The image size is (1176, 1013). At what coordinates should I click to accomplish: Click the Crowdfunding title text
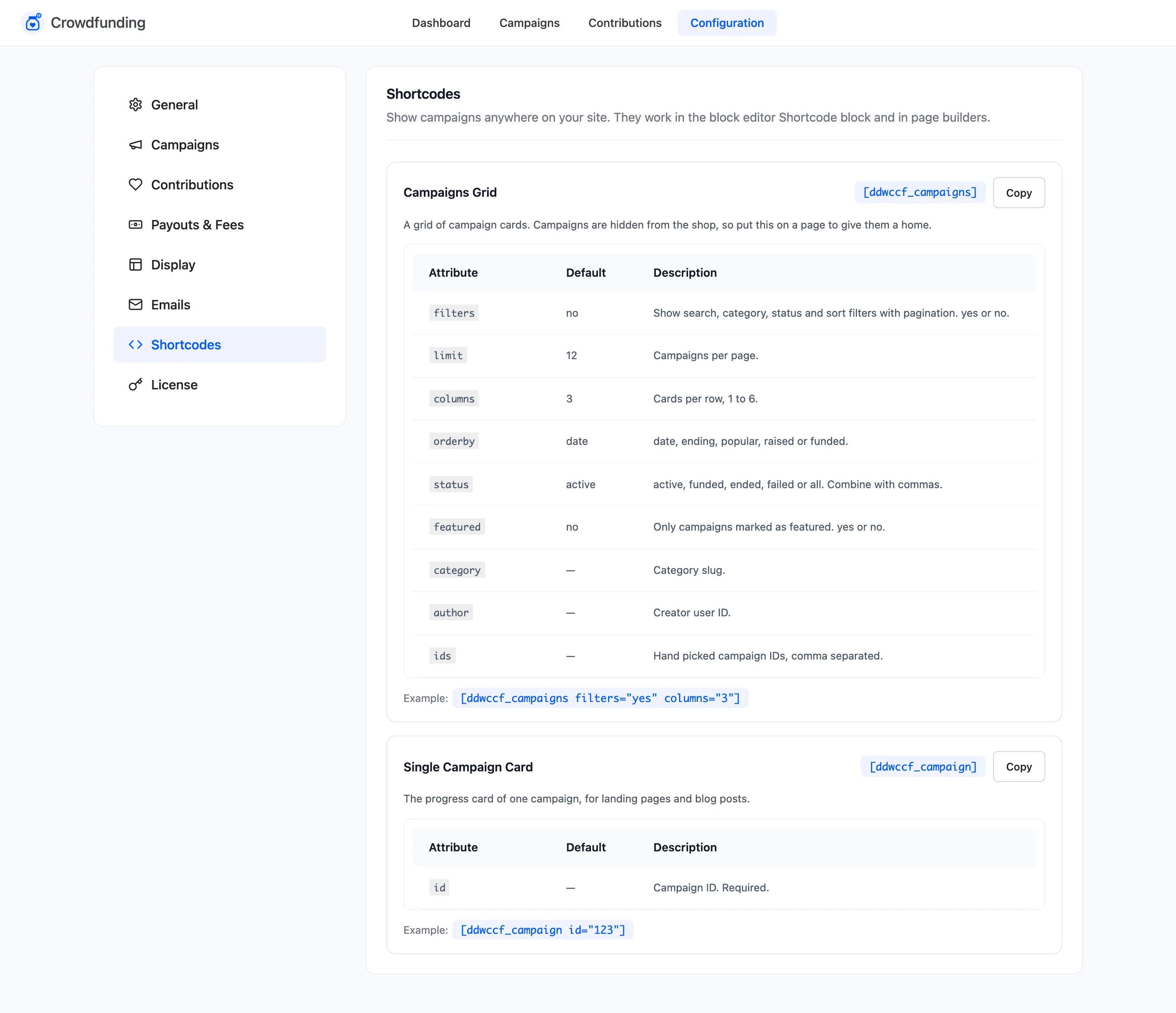pyautogui.click(x=98, y=23)
